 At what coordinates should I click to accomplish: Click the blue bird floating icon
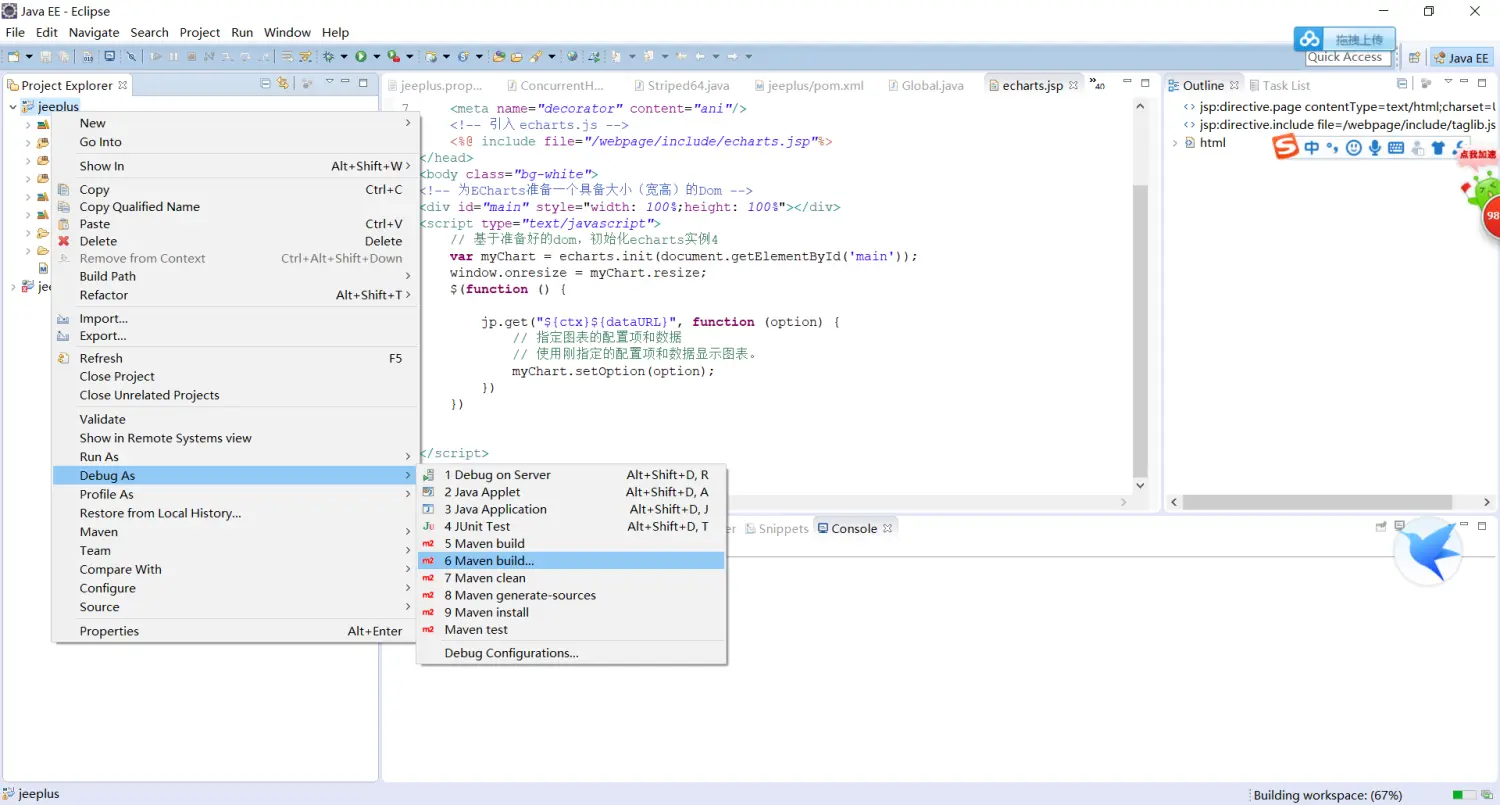[1428, 551]
